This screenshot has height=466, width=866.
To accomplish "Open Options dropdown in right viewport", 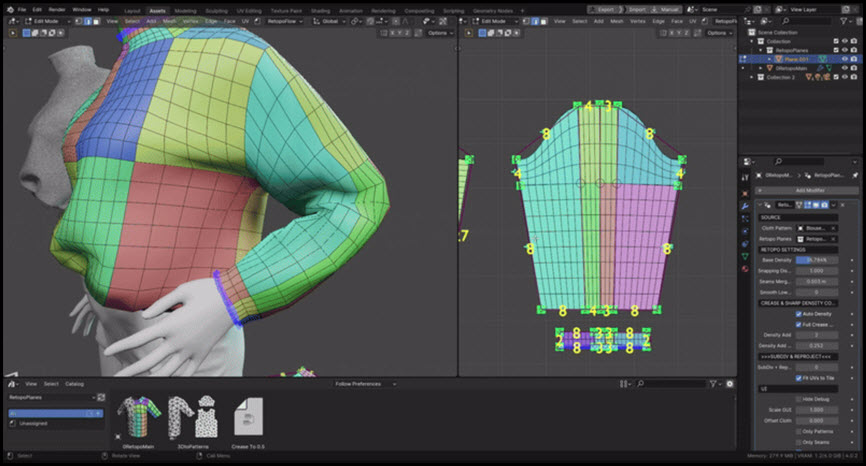I will coord(719,33).
